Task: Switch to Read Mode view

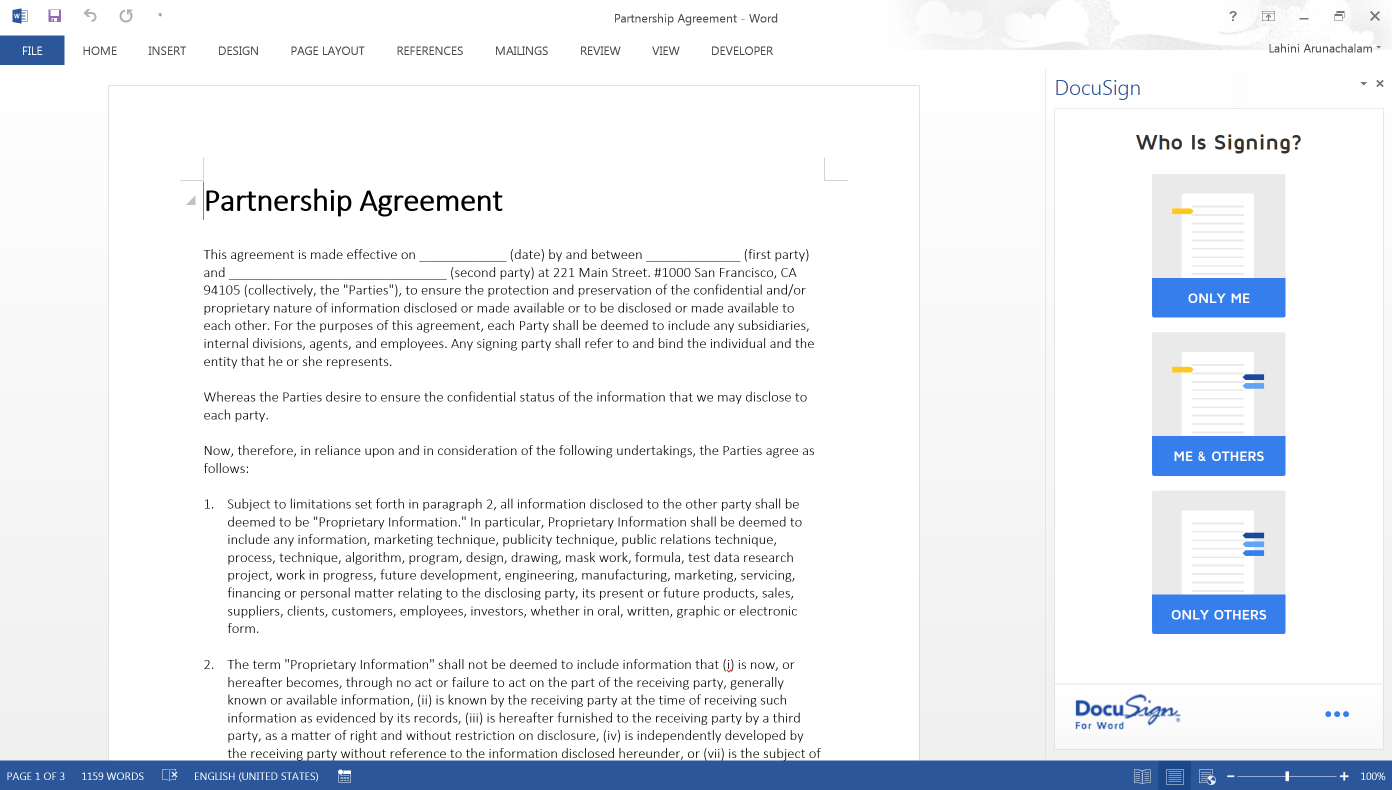Action: pos(1142,776)
